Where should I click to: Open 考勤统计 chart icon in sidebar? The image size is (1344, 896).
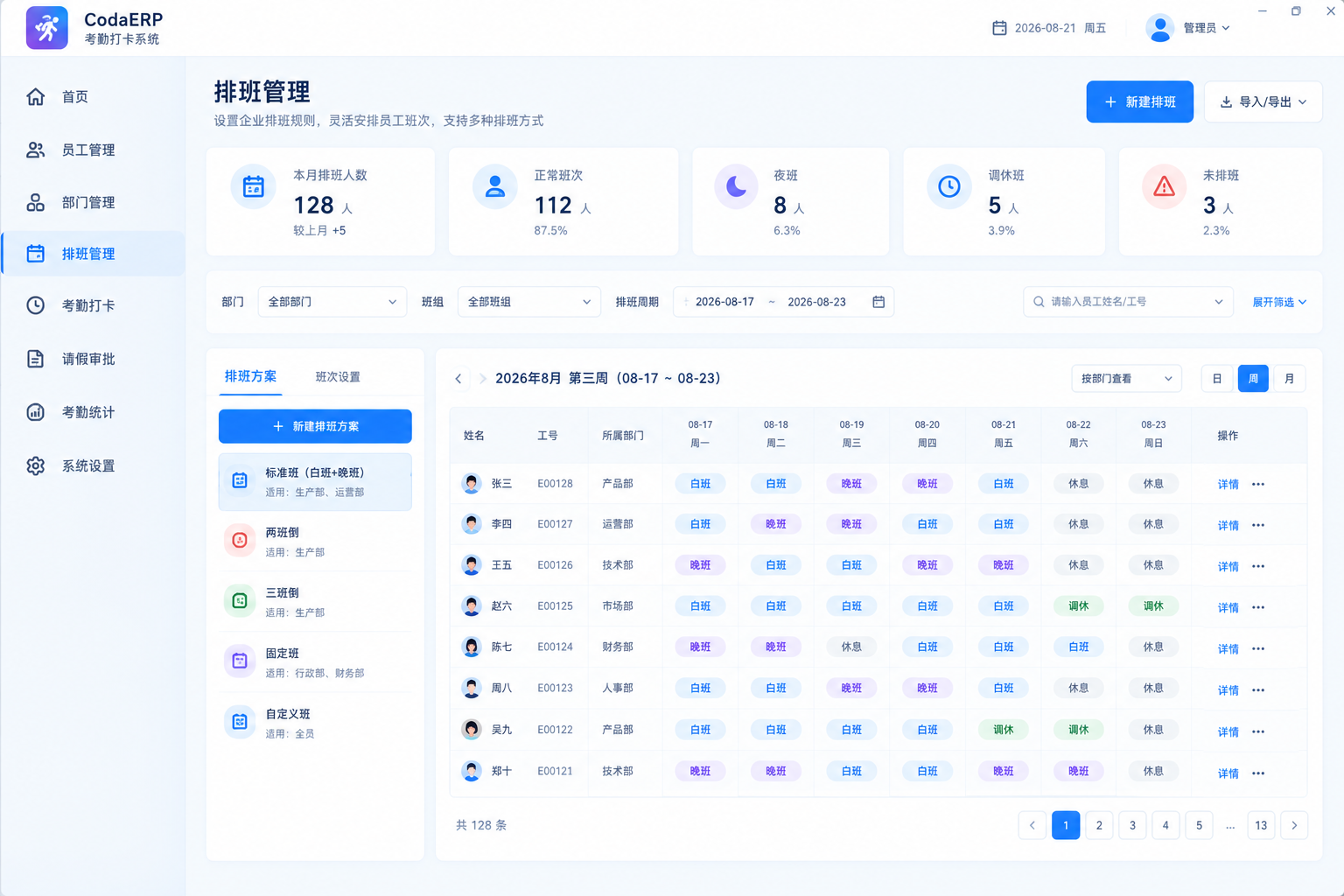point(35,412)
